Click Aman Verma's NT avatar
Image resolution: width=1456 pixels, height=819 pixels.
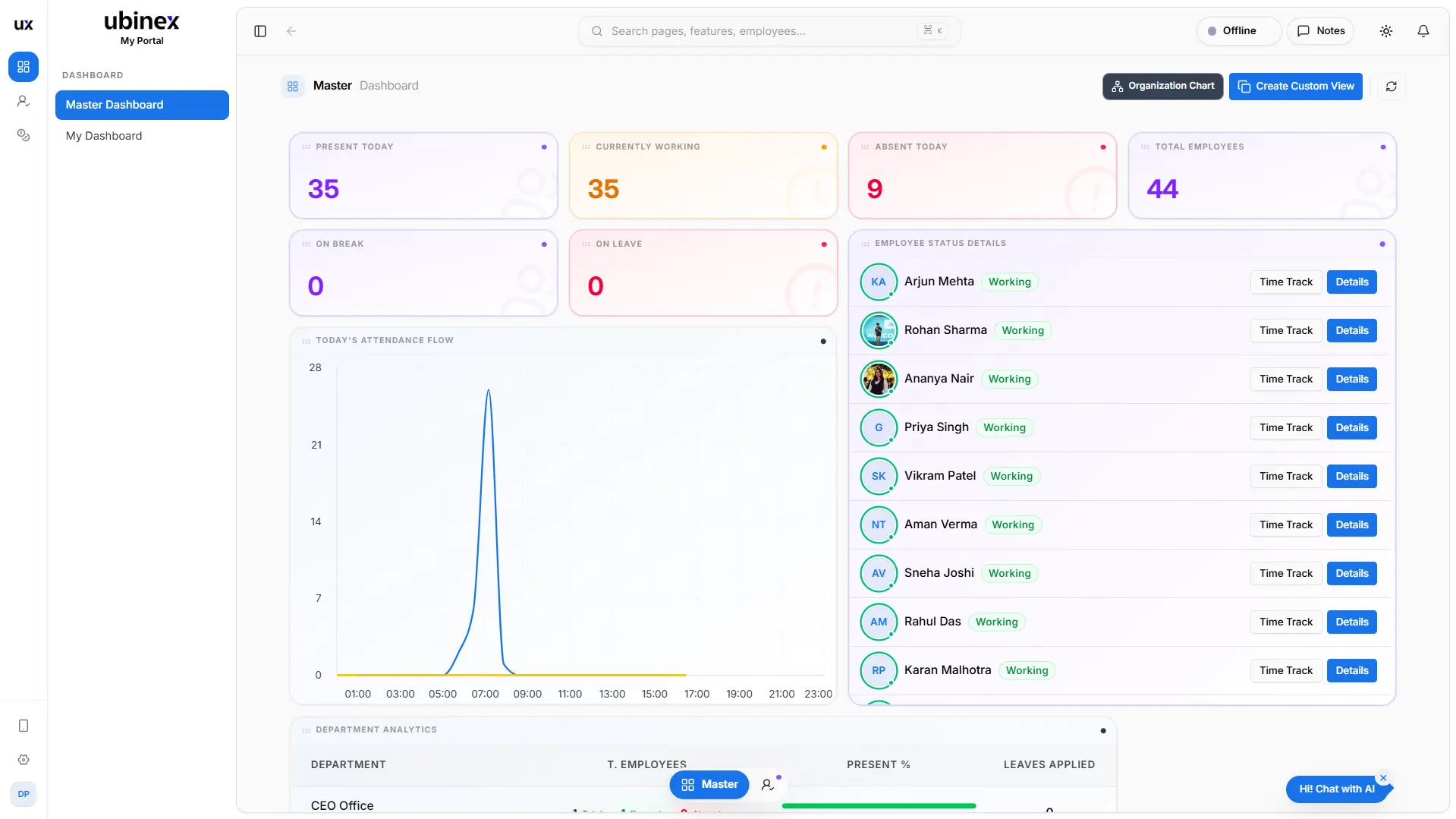(x=879, y=525)
